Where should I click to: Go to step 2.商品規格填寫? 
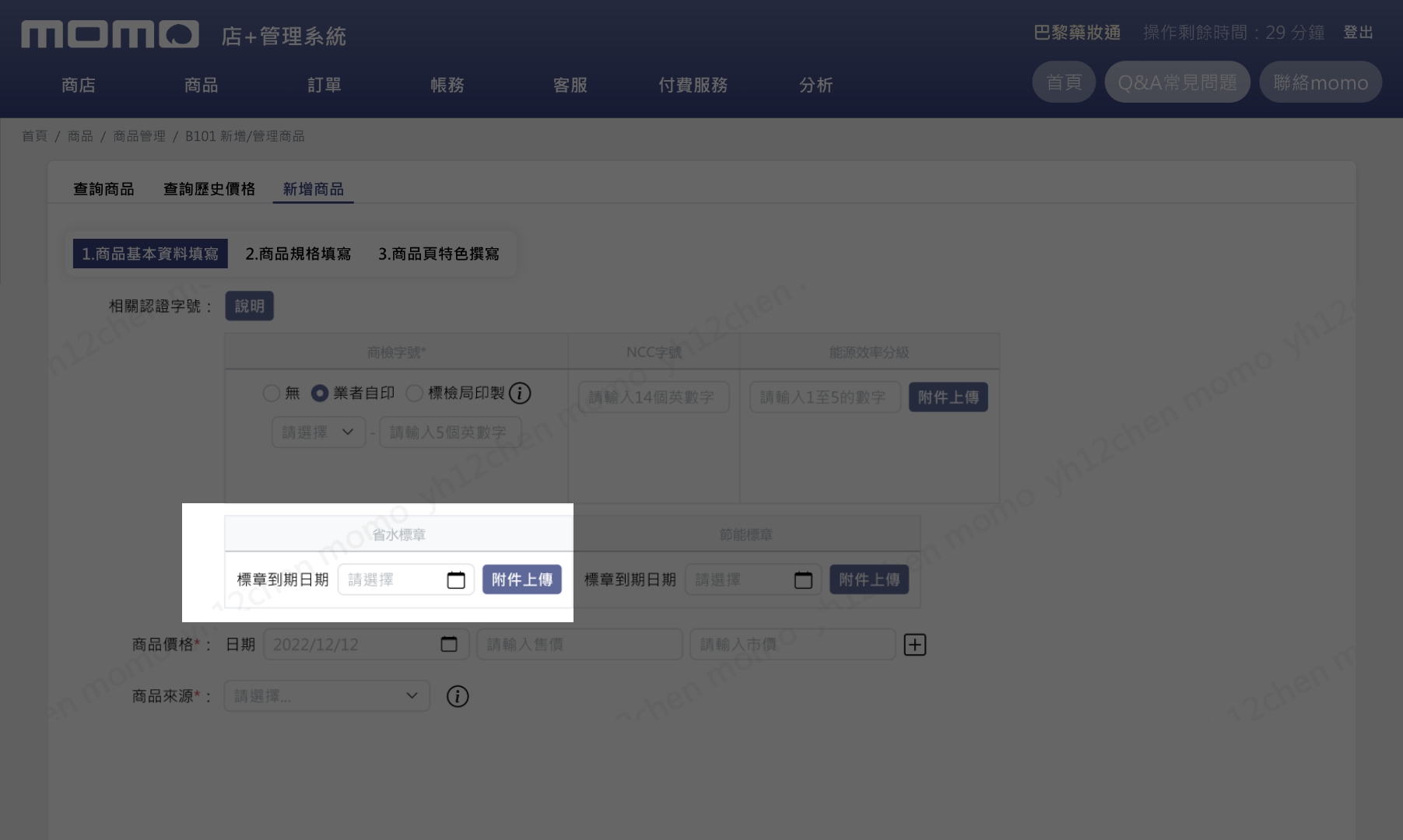298,254
